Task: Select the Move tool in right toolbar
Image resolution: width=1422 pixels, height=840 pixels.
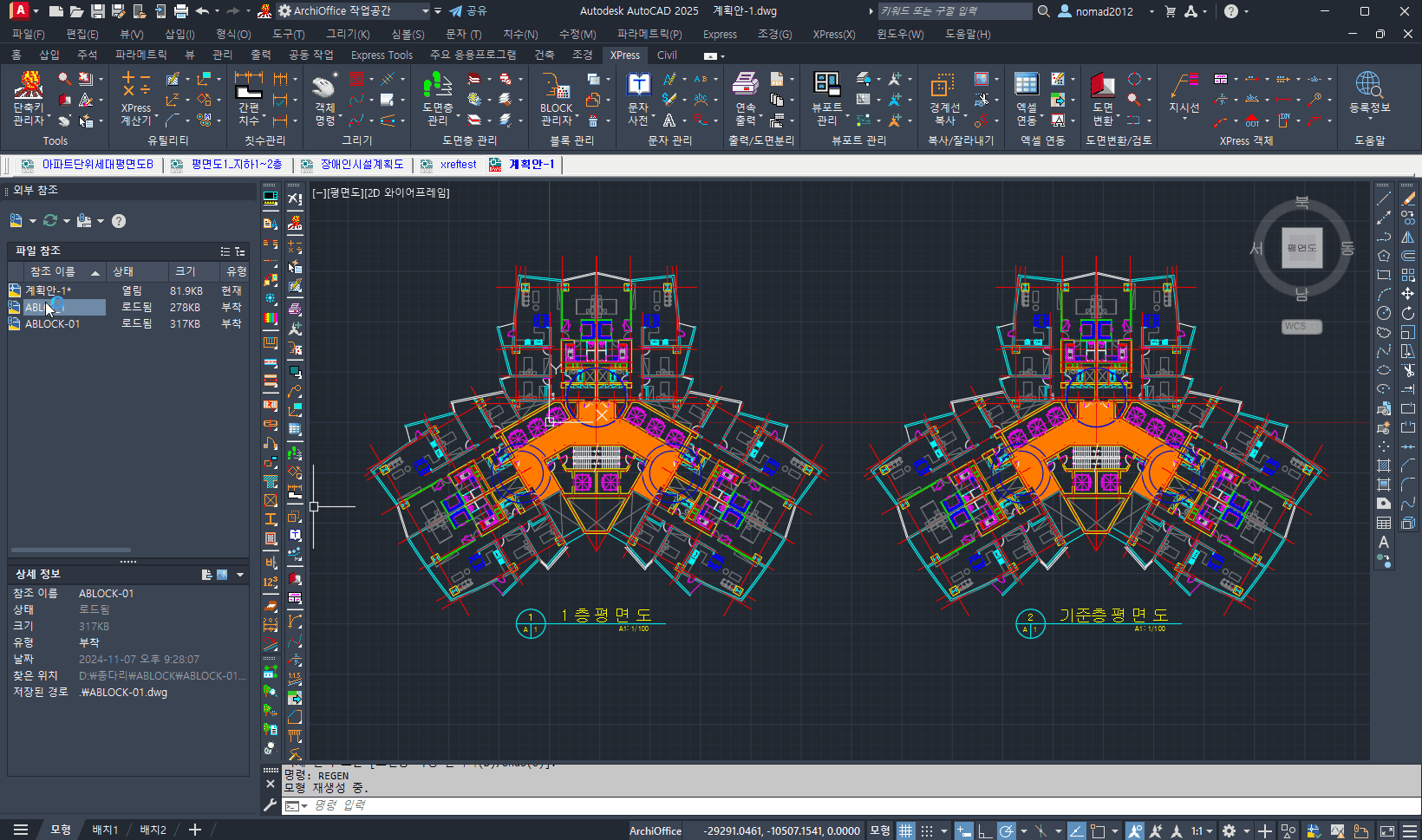Action: (x=1408, y=294)
